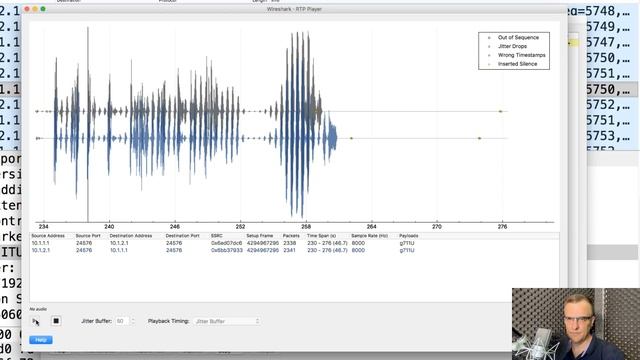Click packet count 2338 cell
The image size is (640, 360).
coord(289,243)
